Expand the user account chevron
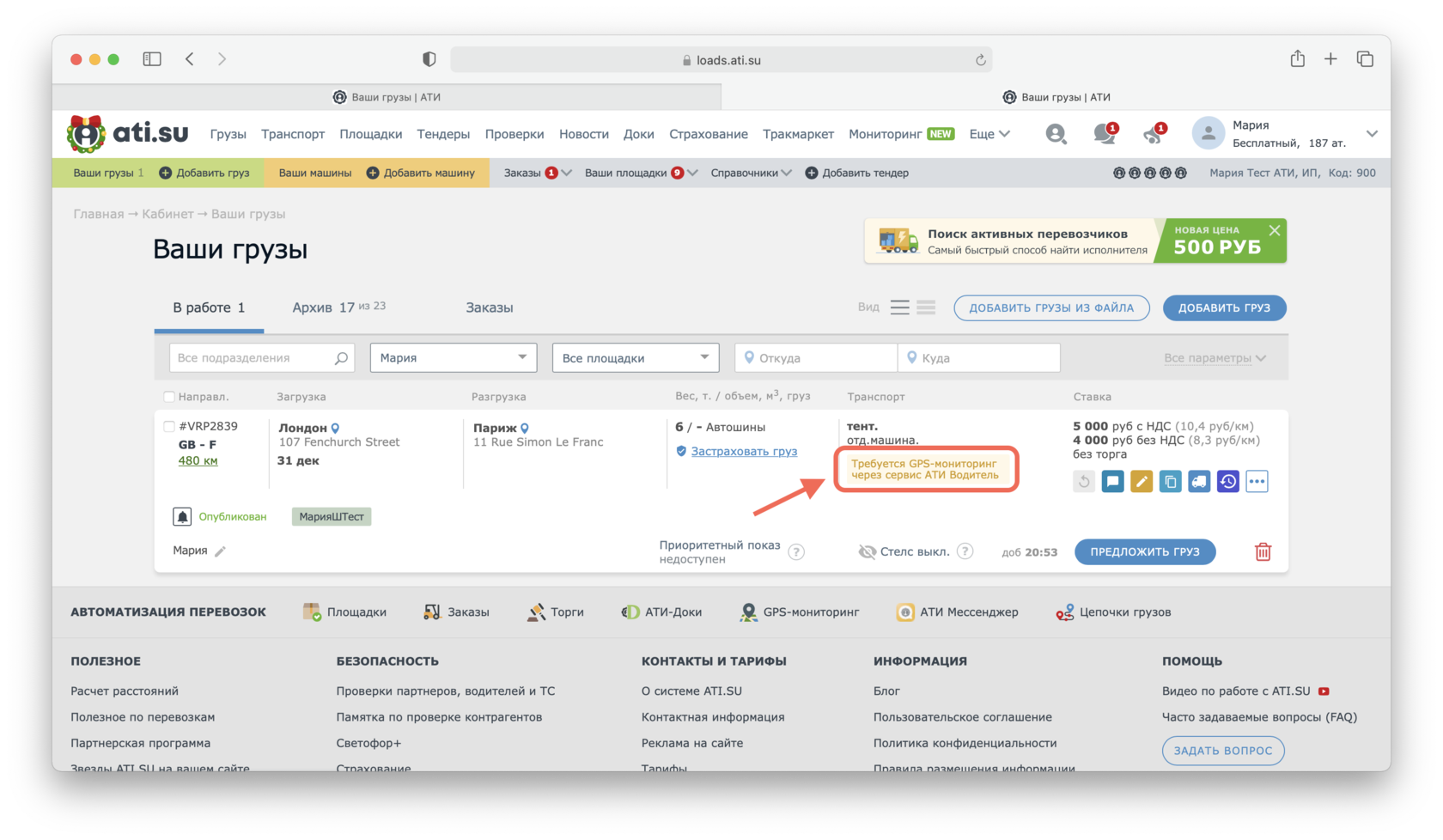Screen dimensions: 1443x840 pos(1372,134)
